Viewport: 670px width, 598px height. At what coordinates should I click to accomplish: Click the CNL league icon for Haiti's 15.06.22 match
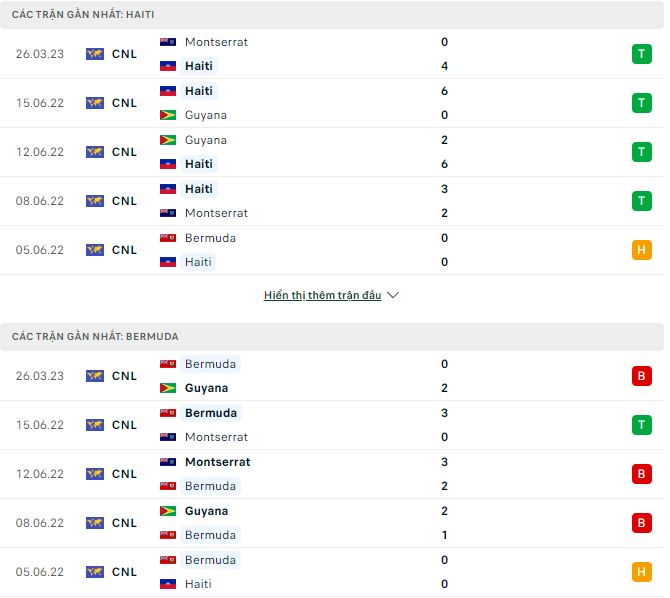point(95,103)
